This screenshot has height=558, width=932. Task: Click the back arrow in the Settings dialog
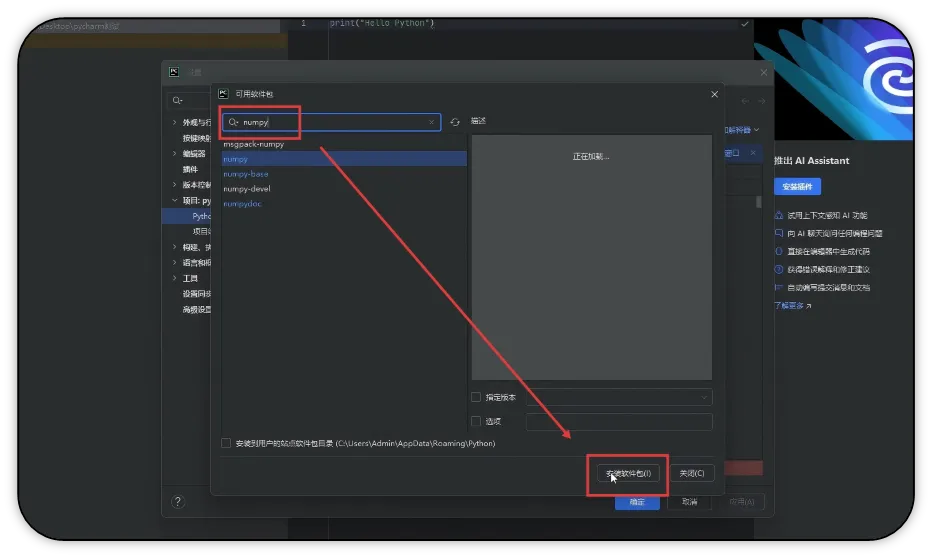tap(745, 101)
